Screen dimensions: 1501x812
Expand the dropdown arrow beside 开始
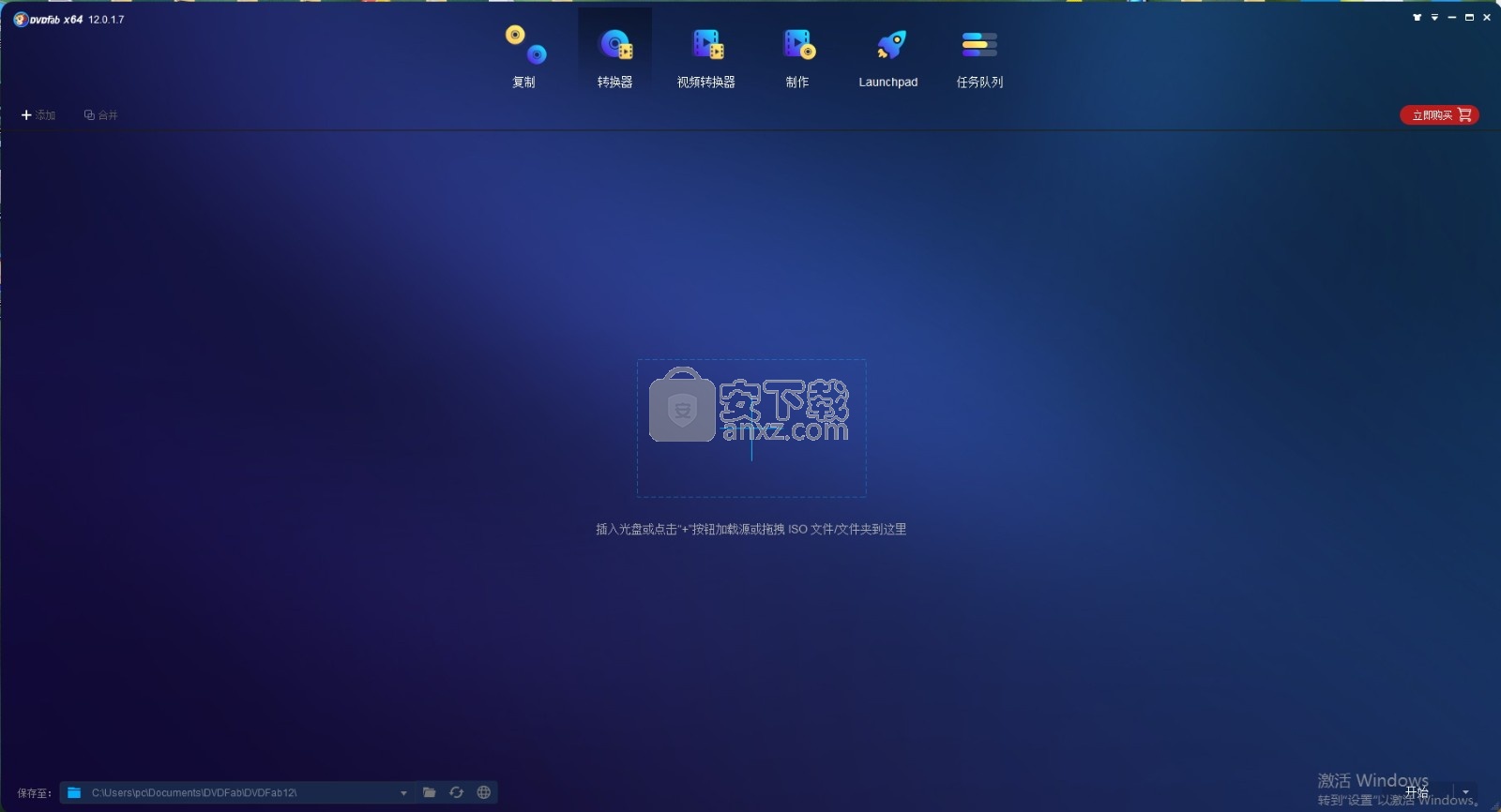click(x=1465, y=793)
